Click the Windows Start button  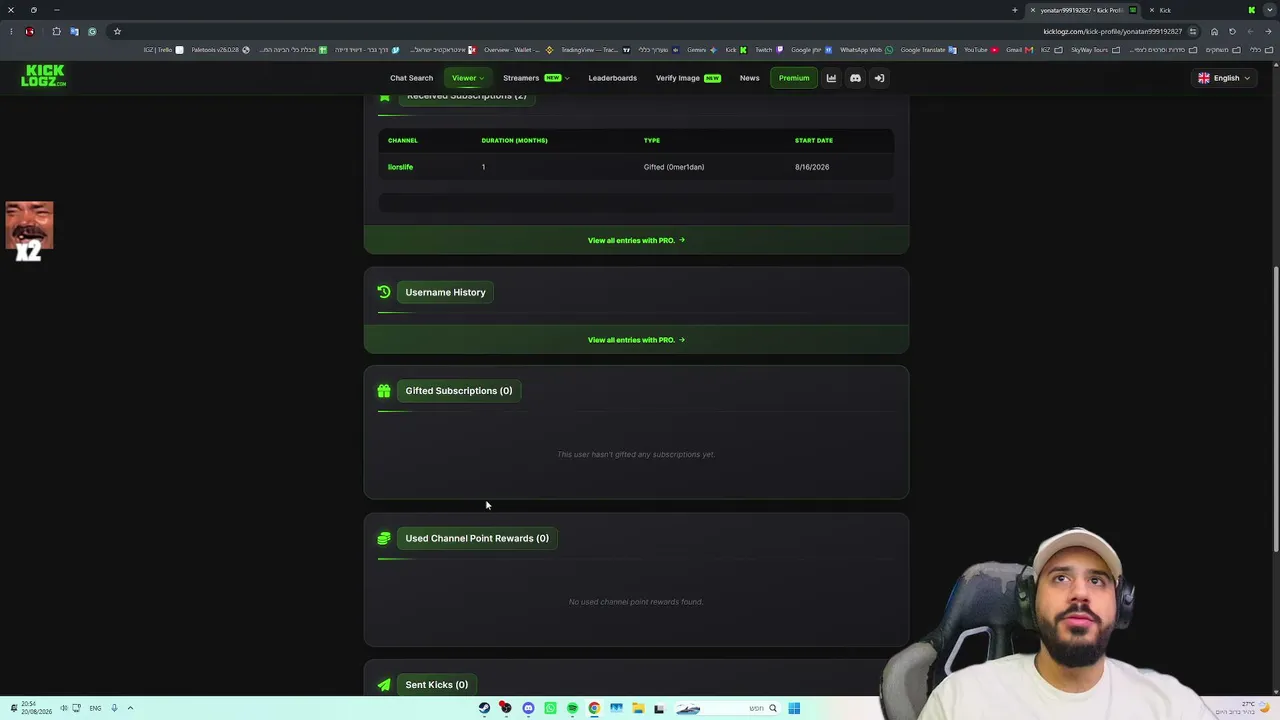794,708
